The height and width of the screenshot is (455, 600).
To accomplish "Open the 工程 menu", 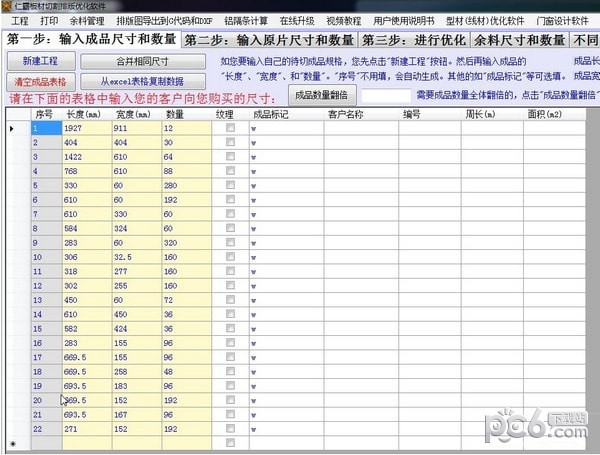I will 19,21.
